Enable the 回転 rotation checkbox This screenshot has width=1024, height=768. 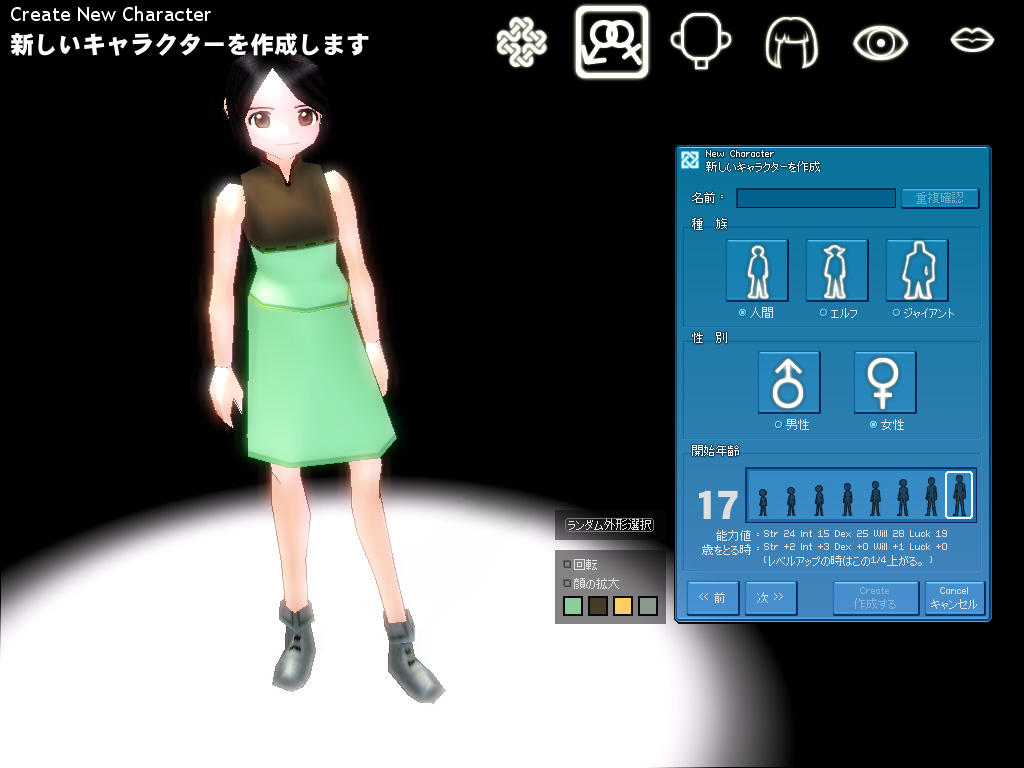567,564
